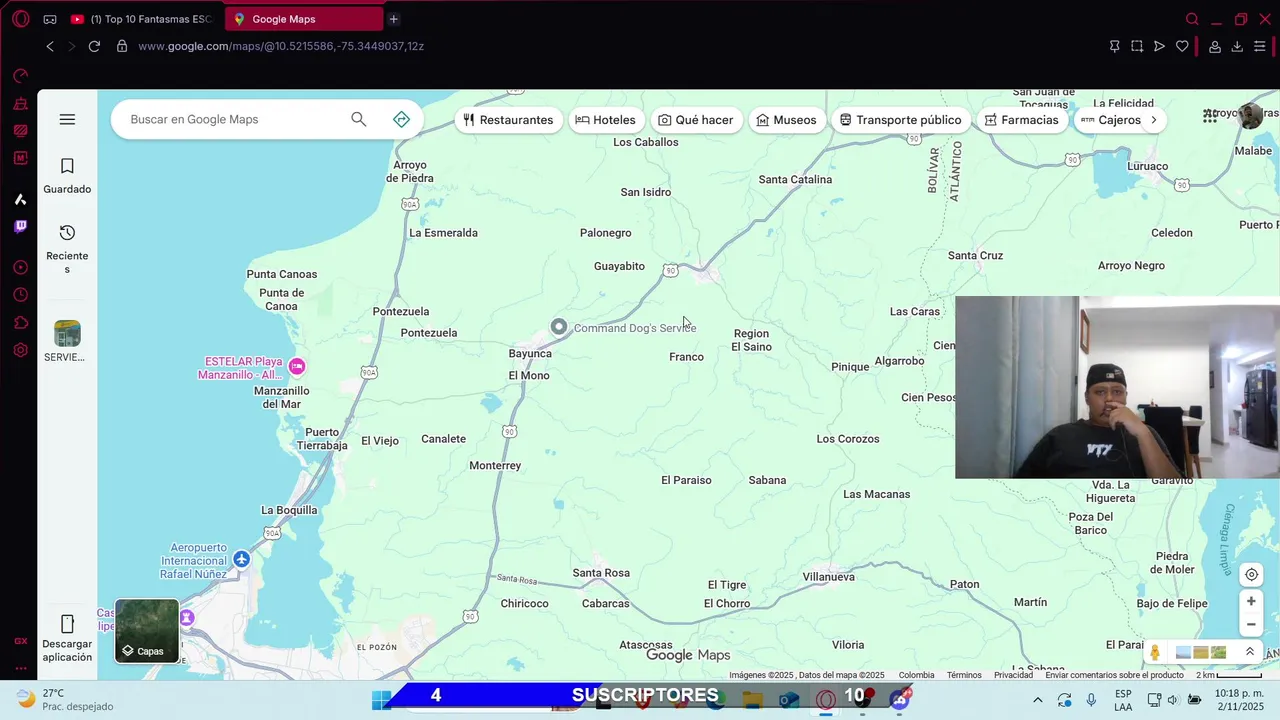The image size is (1280, 720).
Task: Open Opera easy setup sliders
Action: tap(1260, 46)
